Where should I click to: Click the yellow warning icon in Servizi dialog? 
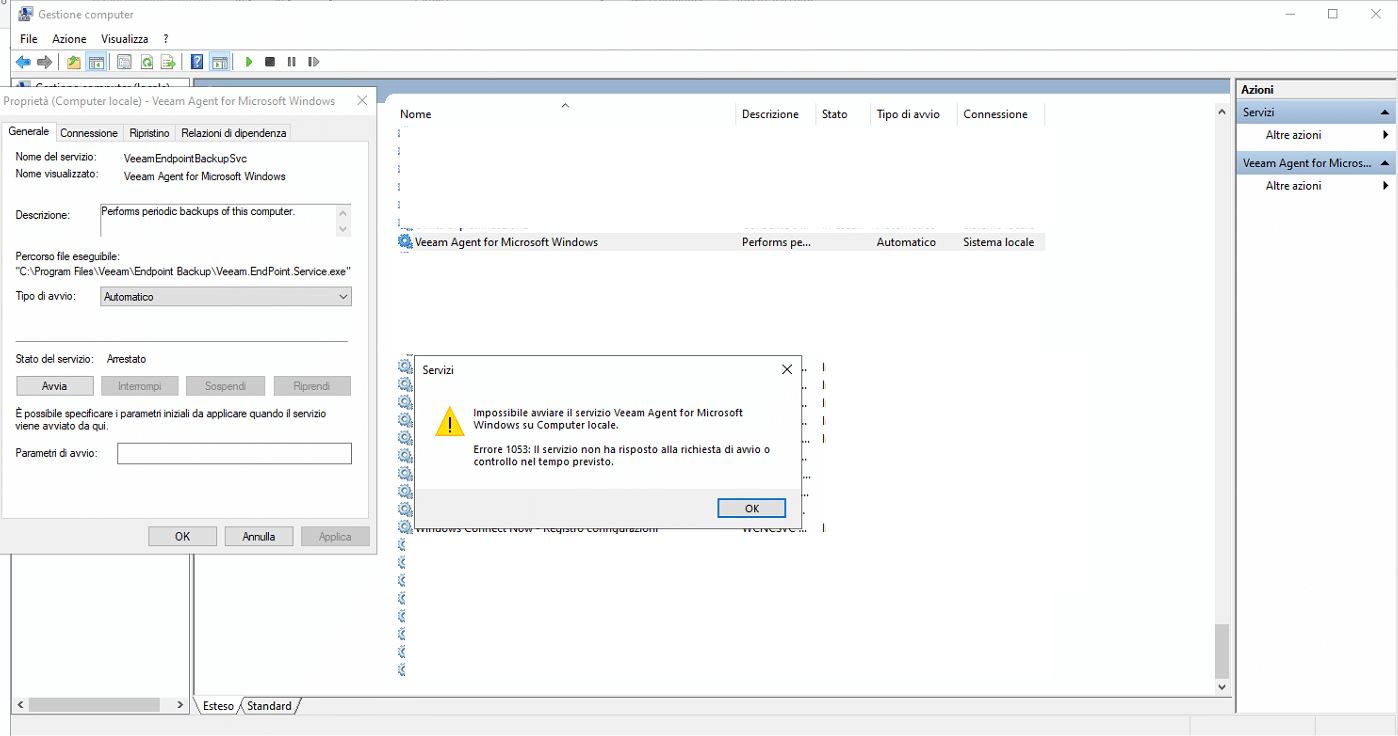coord(450,421)
